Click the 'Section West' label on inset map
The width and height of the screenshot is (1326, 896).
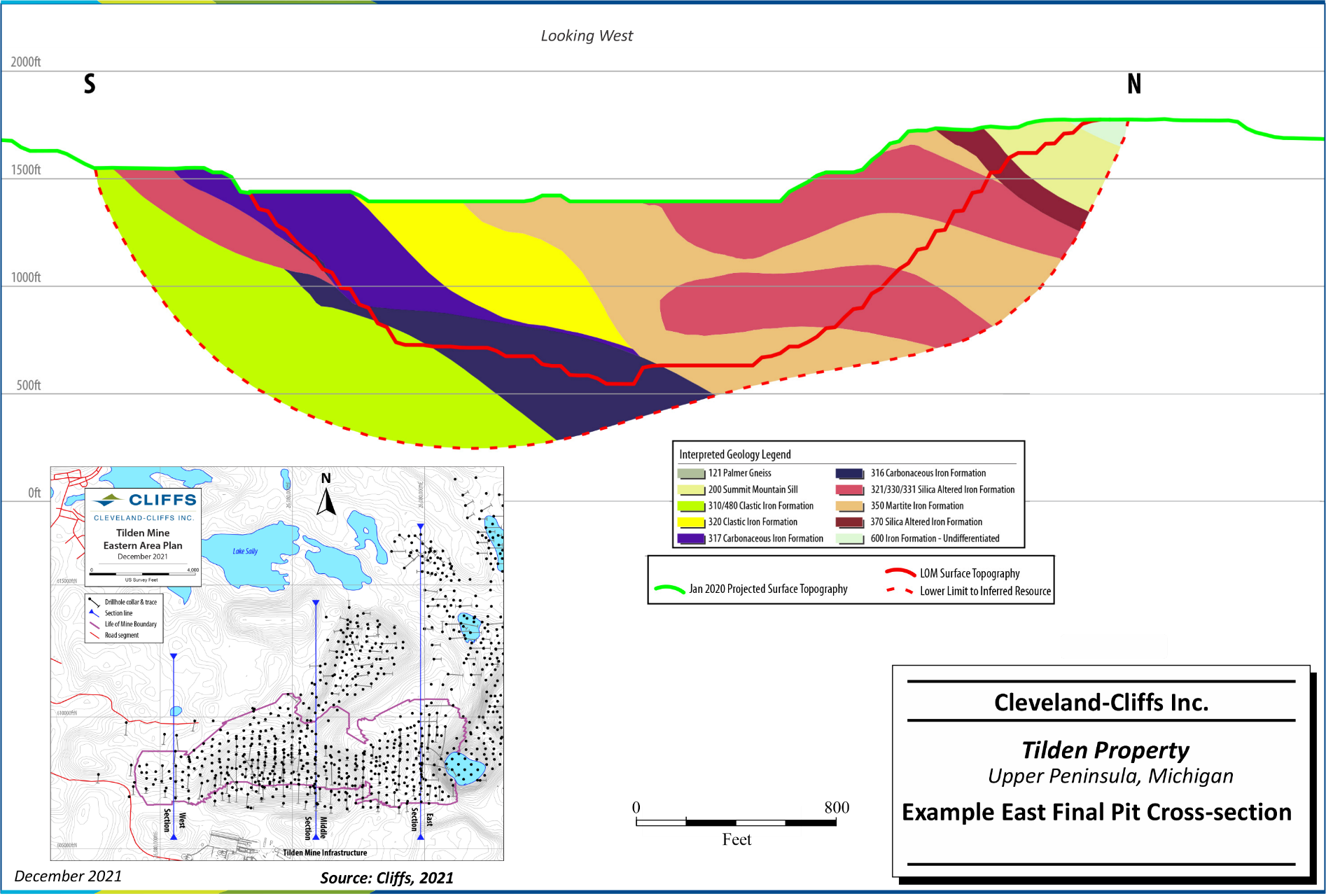click(174, 820)
